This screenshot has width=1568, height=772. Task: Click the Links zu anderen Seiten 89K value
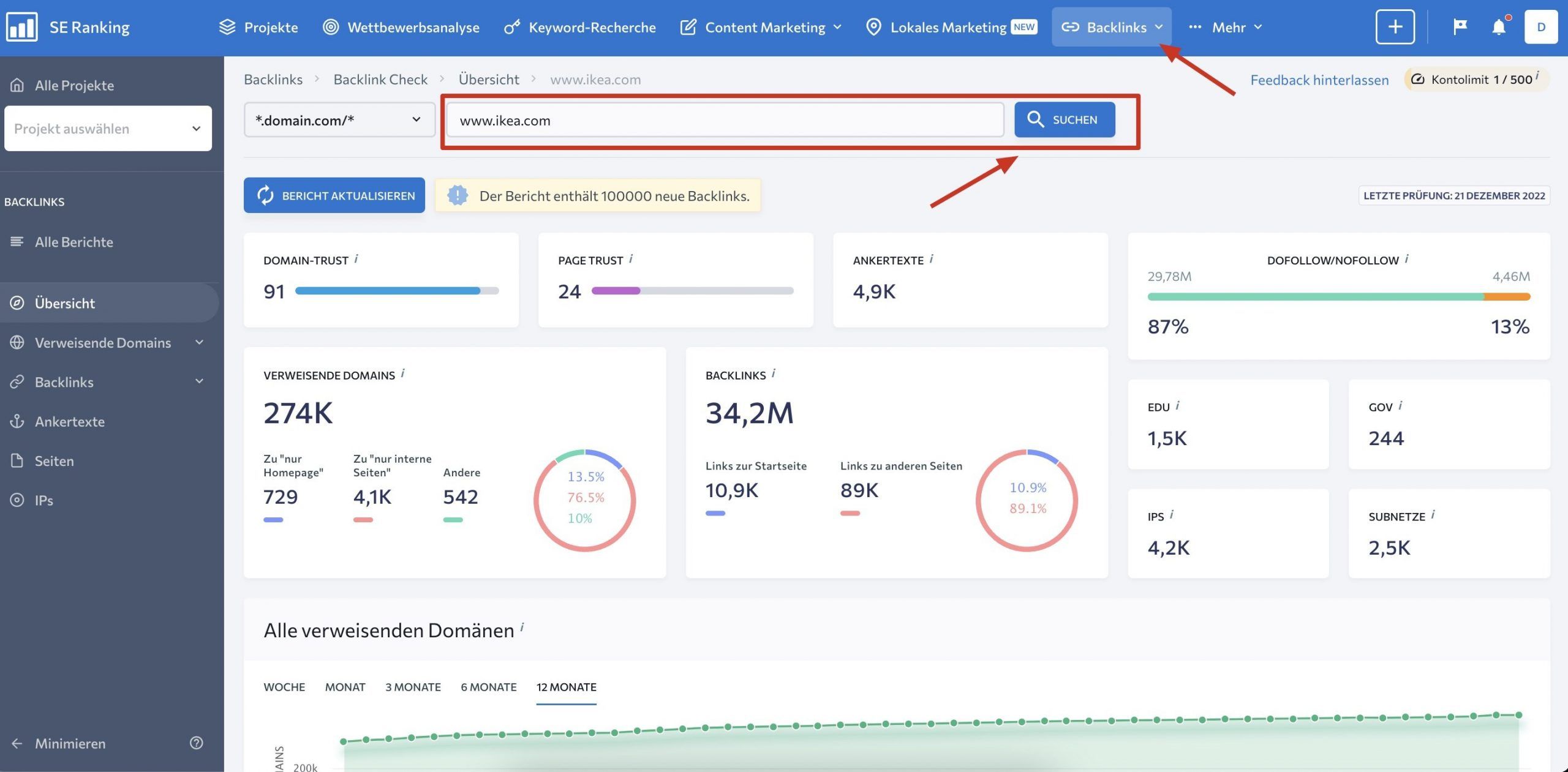point(859,490)
